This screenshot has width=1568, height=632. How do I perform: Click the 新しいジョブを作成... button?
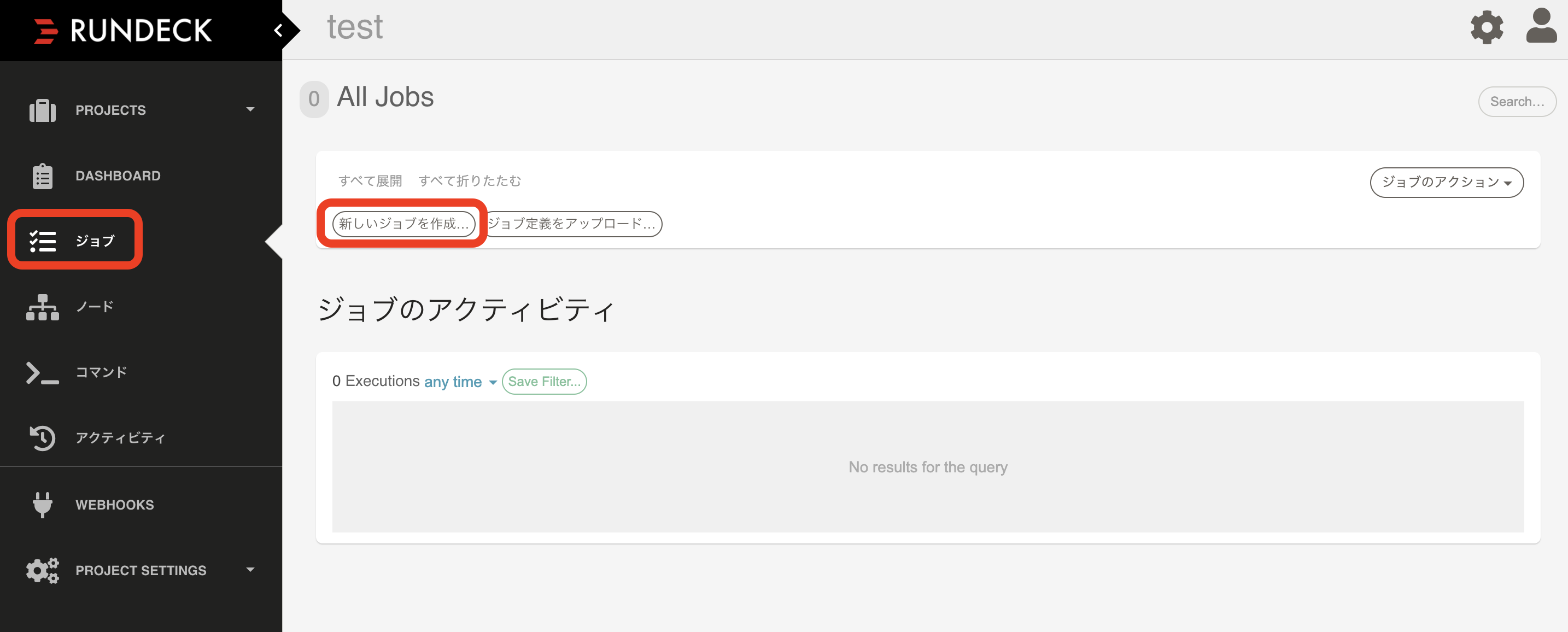(x=403, y=223)
